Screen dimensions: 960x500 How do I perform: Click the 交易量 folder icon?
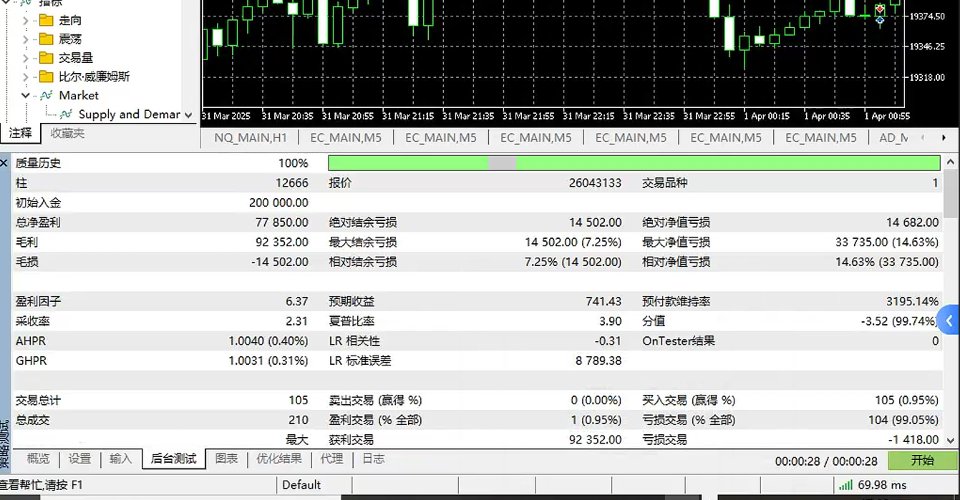[x=46, y=58]
